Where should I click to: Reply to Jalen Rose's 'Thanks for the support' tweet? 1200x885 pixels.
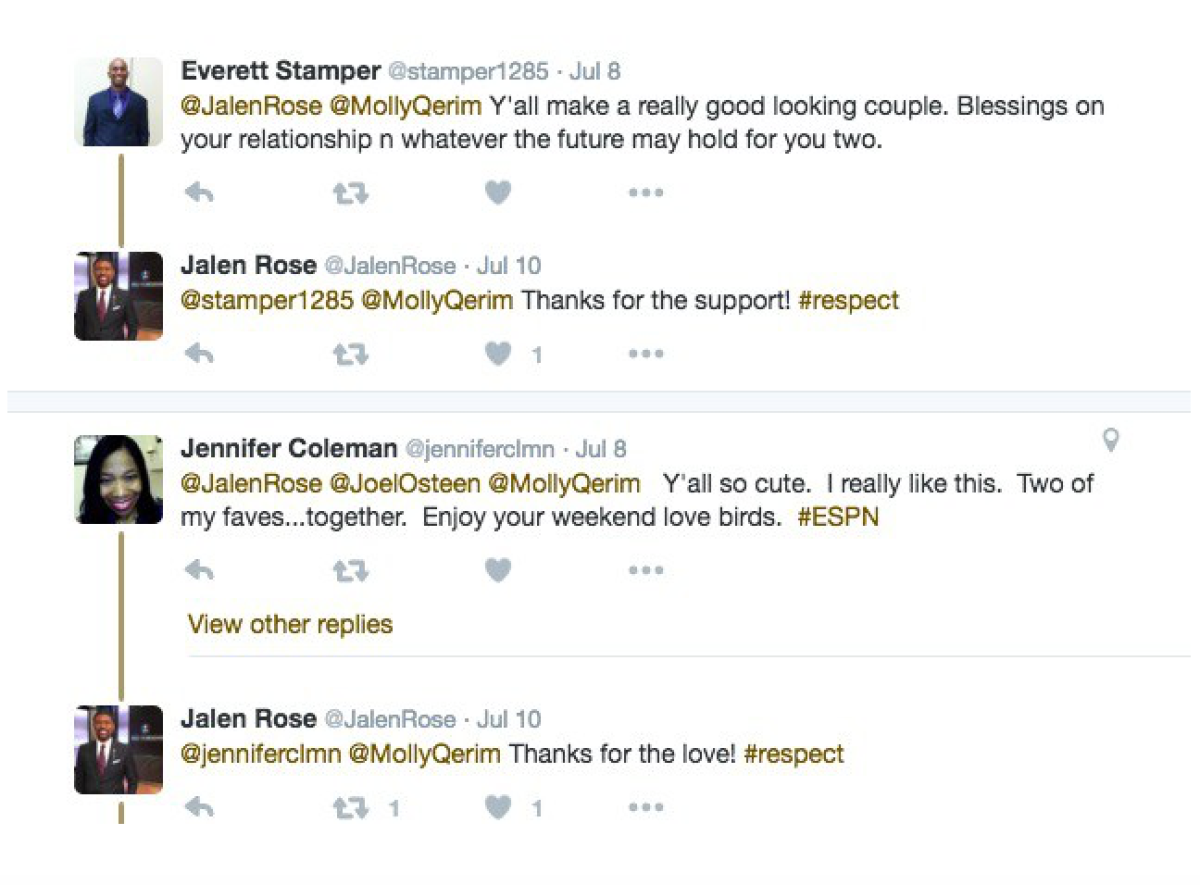[x=200, y=353]
